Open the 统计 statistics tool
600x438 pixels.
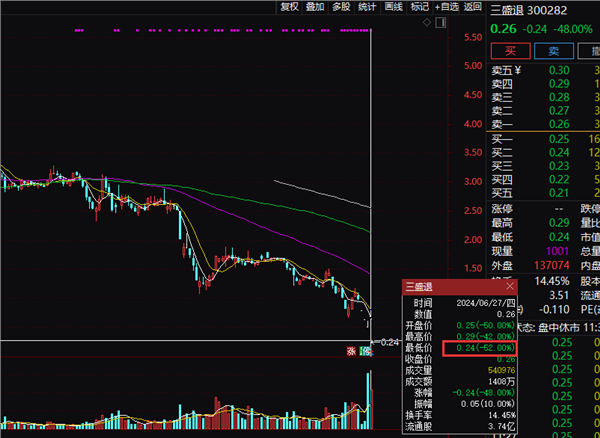(367, 7)
